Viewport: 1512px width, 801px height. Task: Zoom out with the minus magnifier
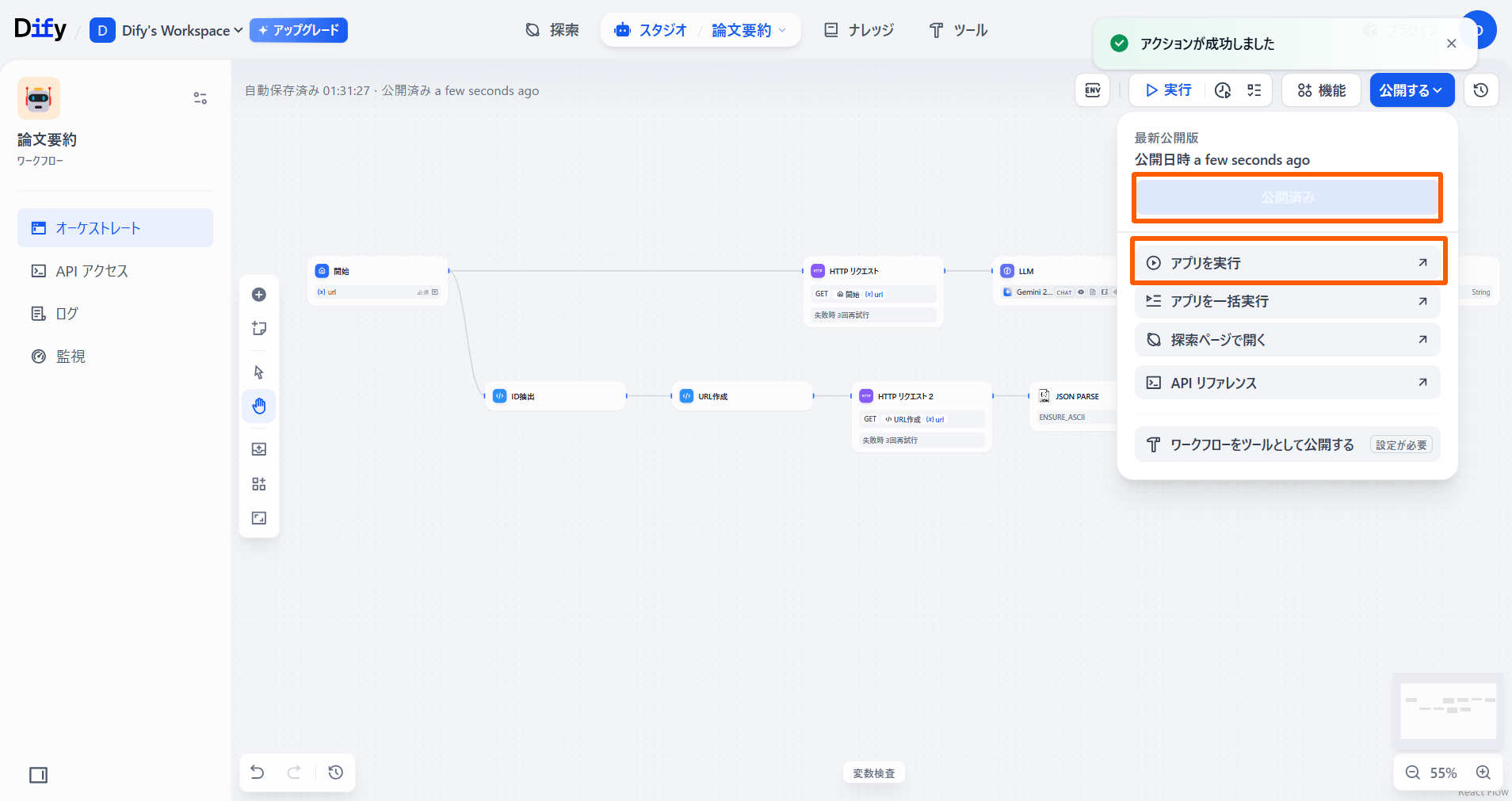coord(1412,772)
